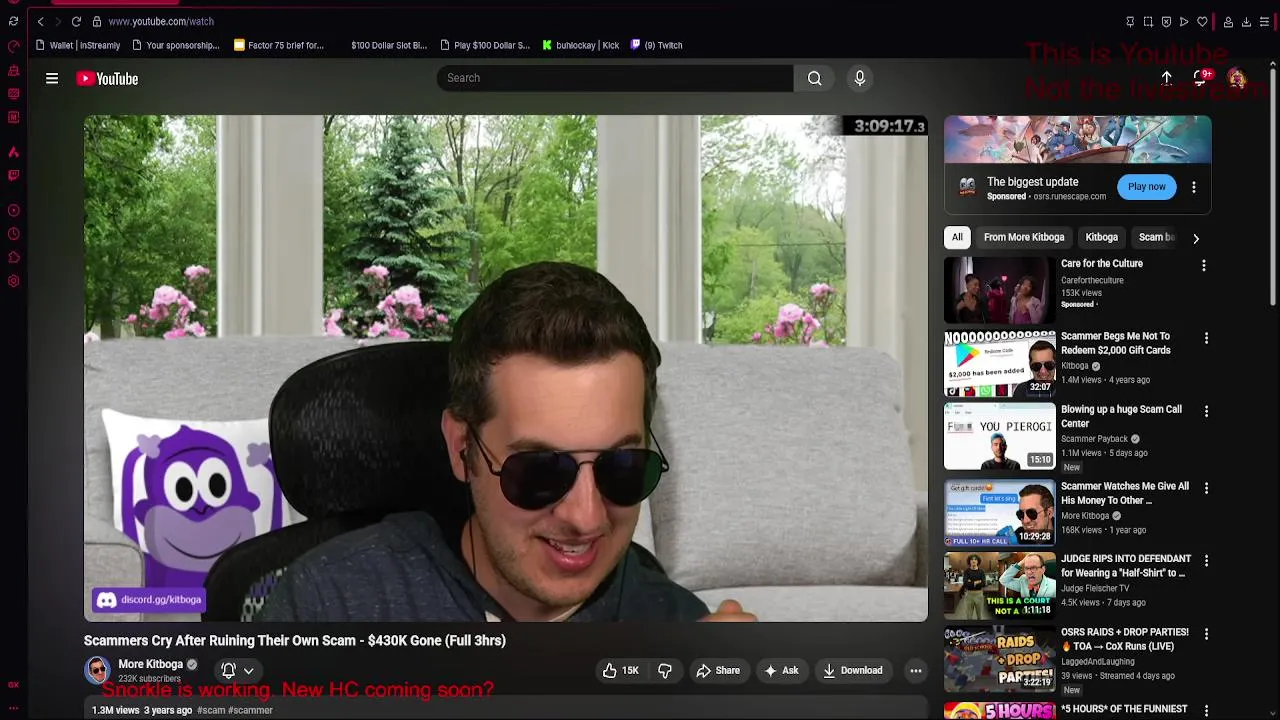Open the browser profile icon
This screenshot has height=720, width=1280.
point(1228,21)
